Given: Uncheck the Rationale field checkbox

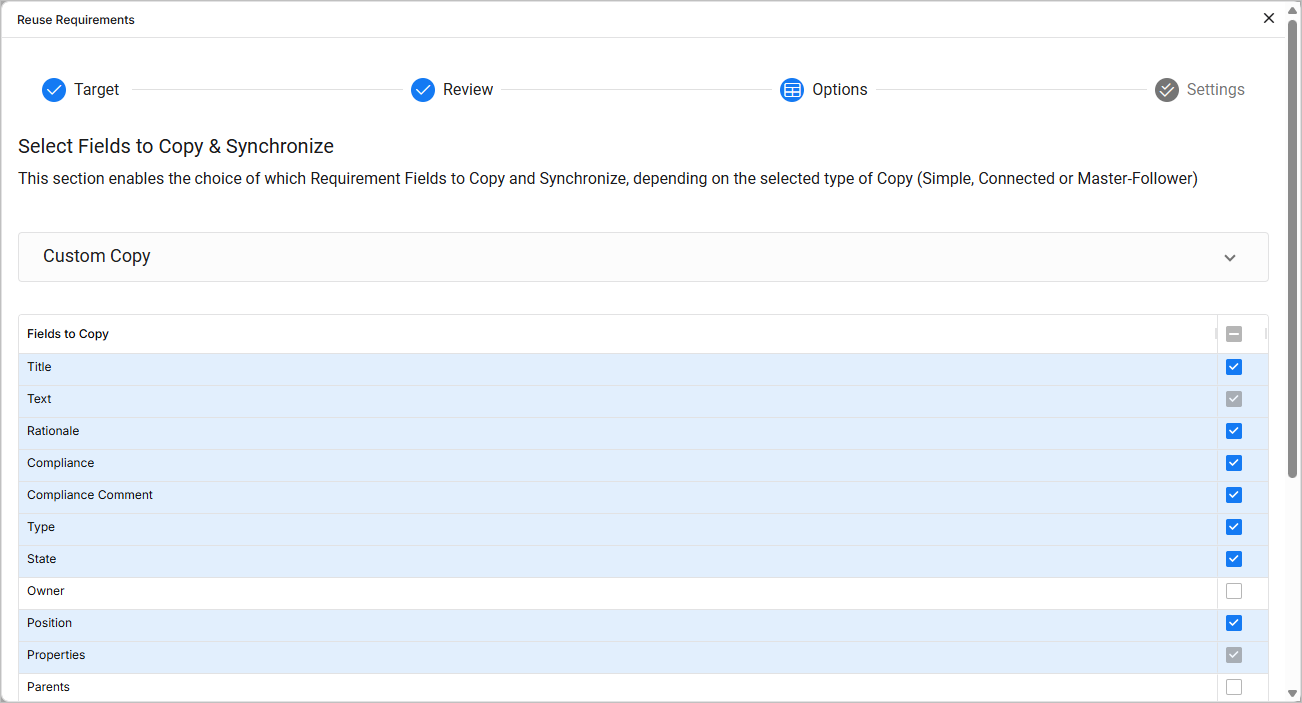Looking at the screenshot, I should [1234, 431].
